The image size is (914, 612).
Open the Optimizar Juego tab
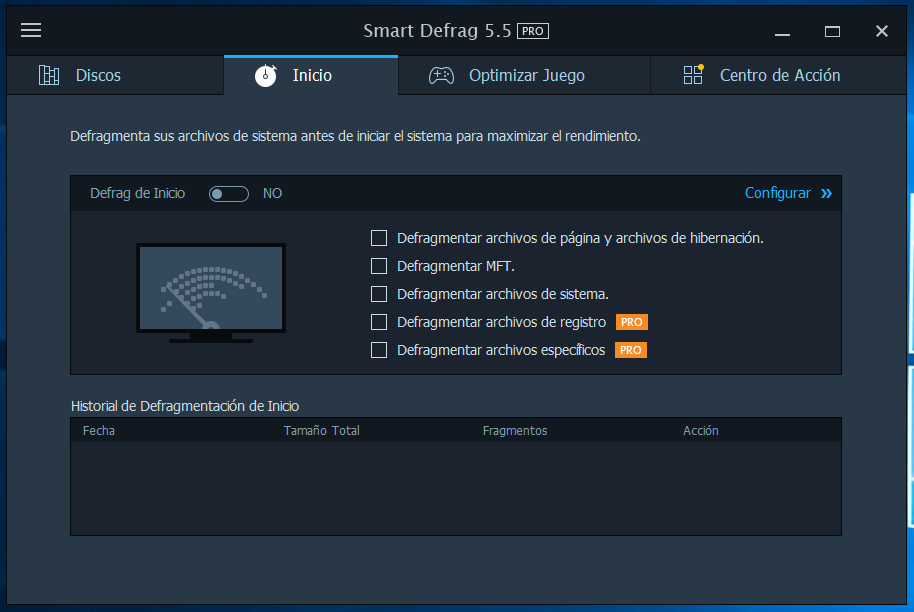[x=524, y=75]
